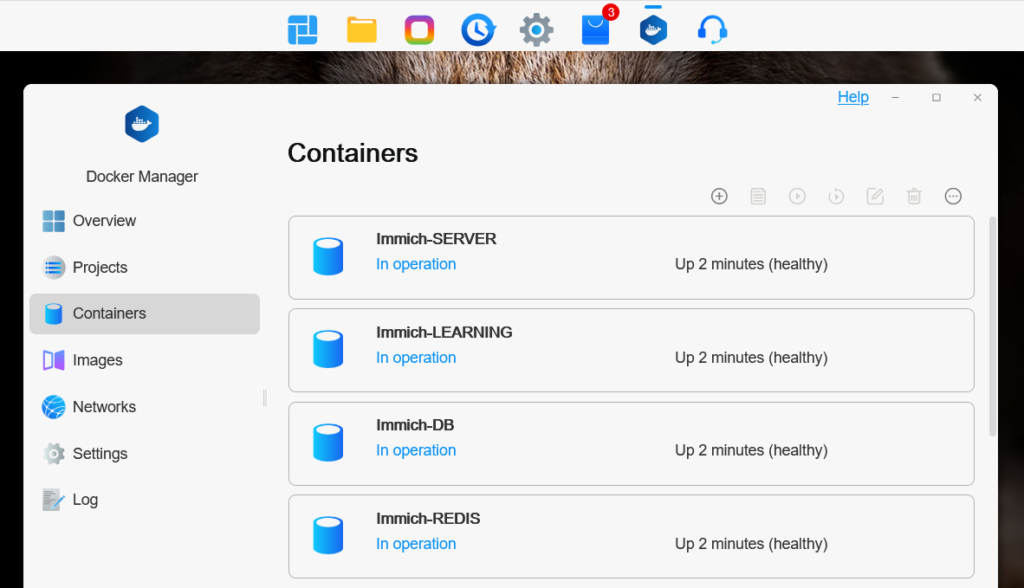Open Docker Manager Settings in the sidebar
Screen dimensions: 1024x588
tap(100, 454)
